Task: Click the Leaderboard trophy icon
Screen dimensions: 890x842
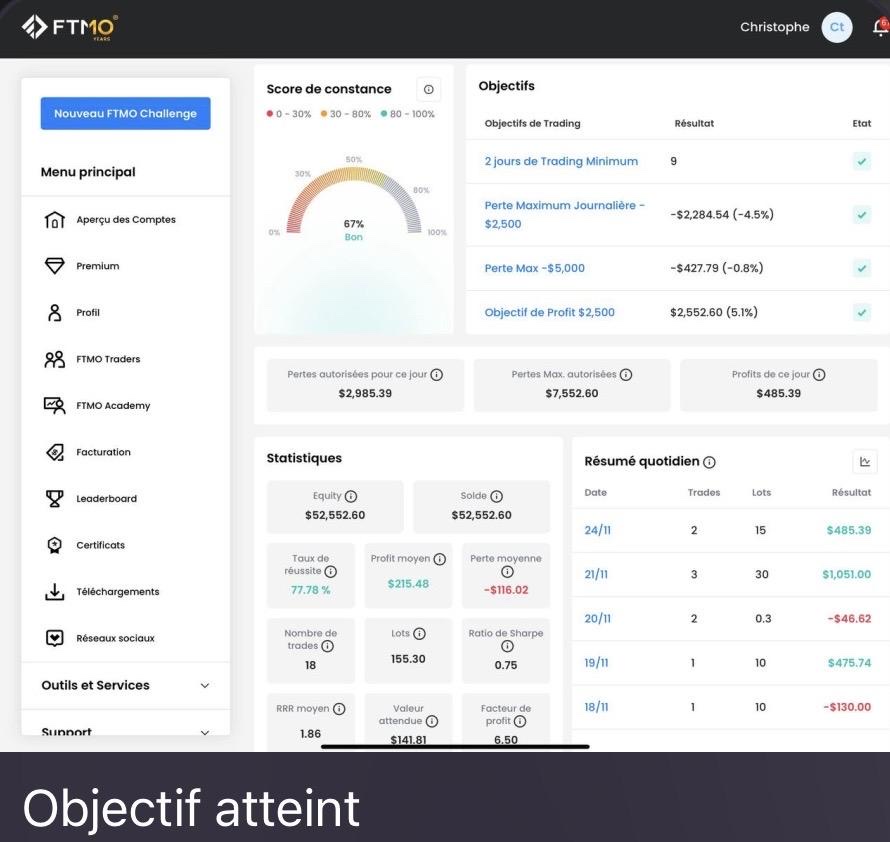Action: pyautogui.click(x=54, y=499)
